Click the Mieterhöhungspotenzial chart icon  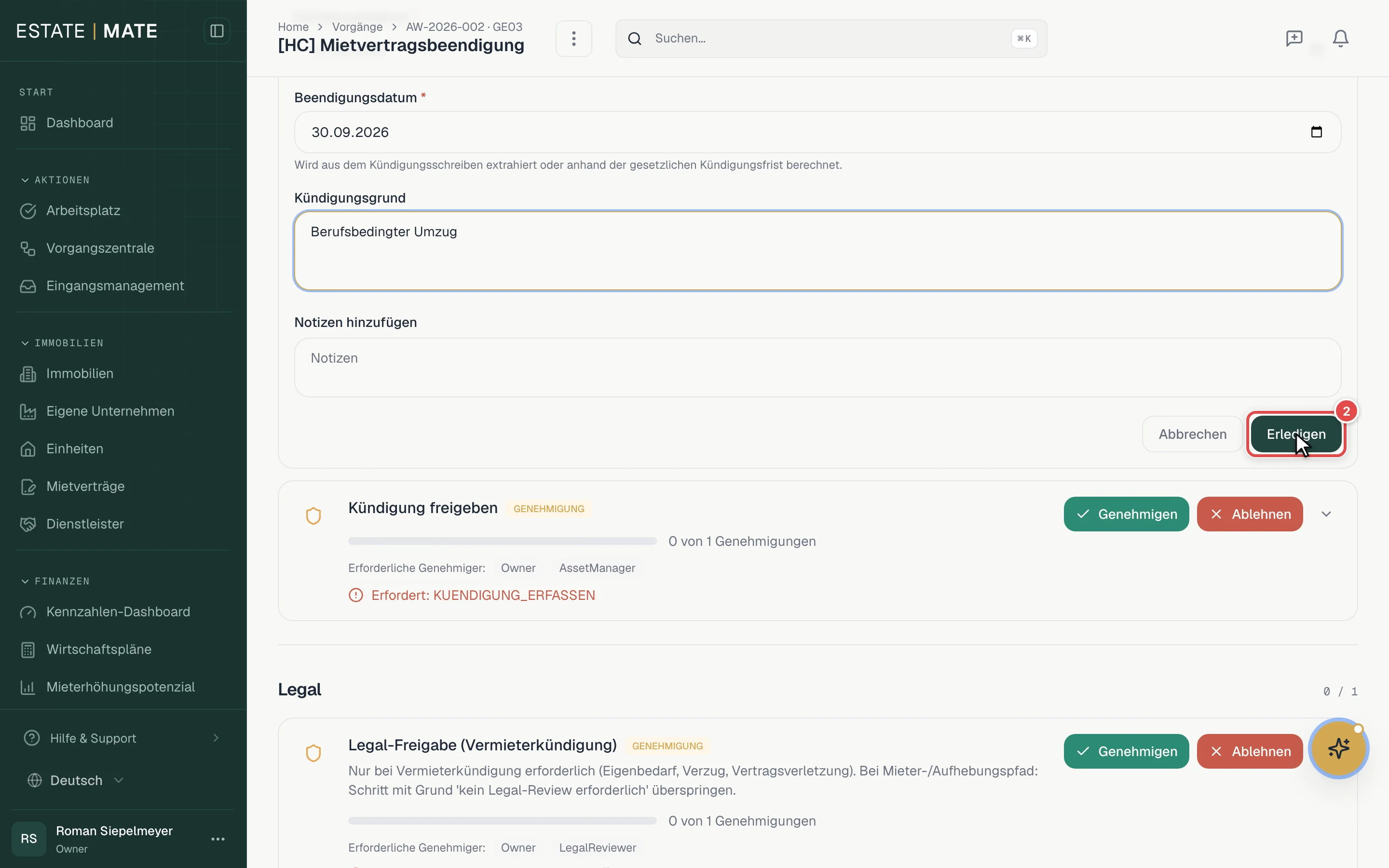[27, 687]
